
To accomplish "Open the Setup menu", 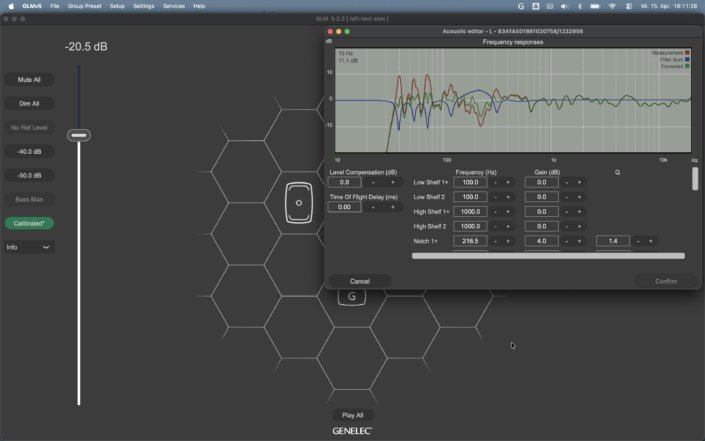I will [x=117, y=6].
